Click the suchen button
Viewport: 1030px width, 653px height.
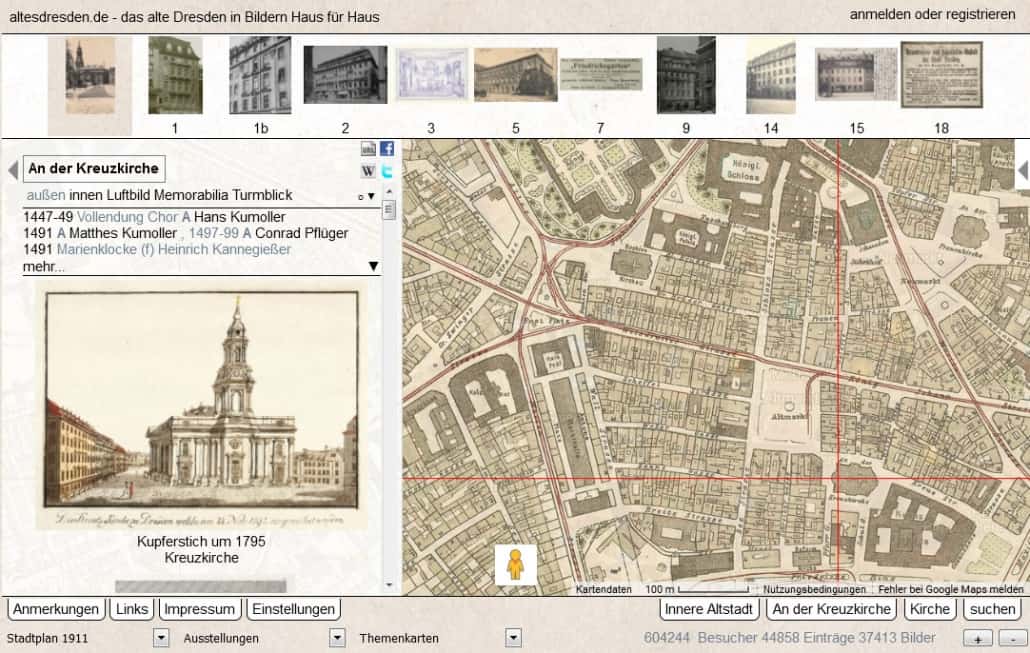(x=993, y=609)
